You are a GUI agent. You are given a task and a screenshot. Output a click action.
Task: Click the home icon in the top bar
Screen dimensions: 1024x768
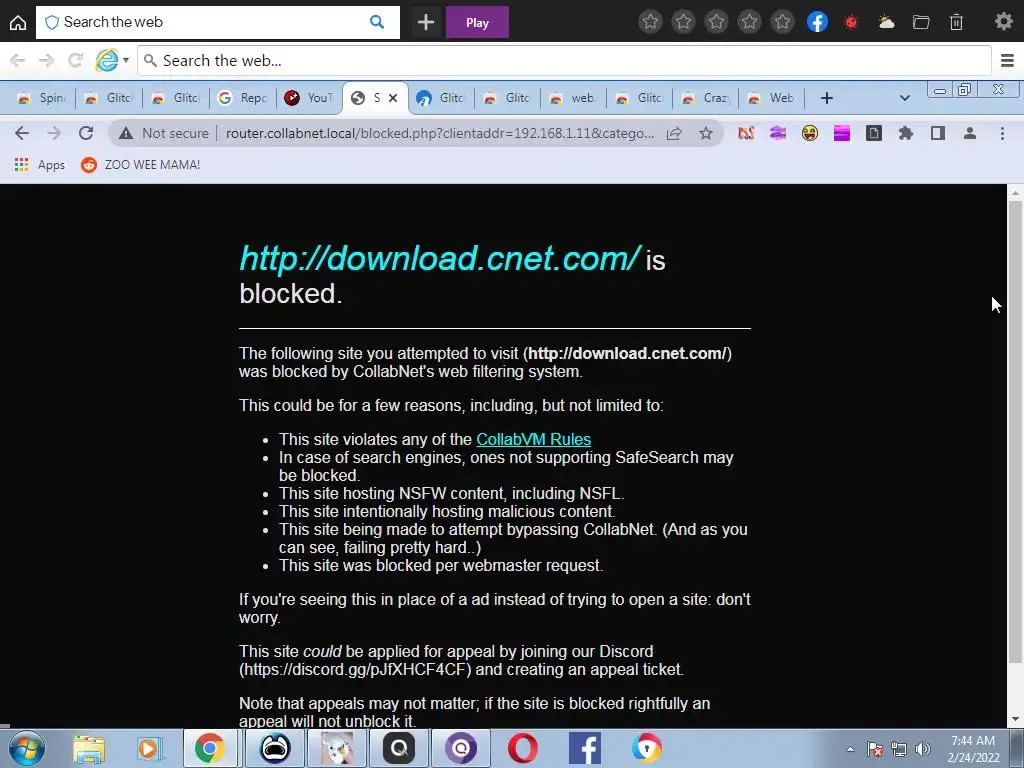coord(18,22)
